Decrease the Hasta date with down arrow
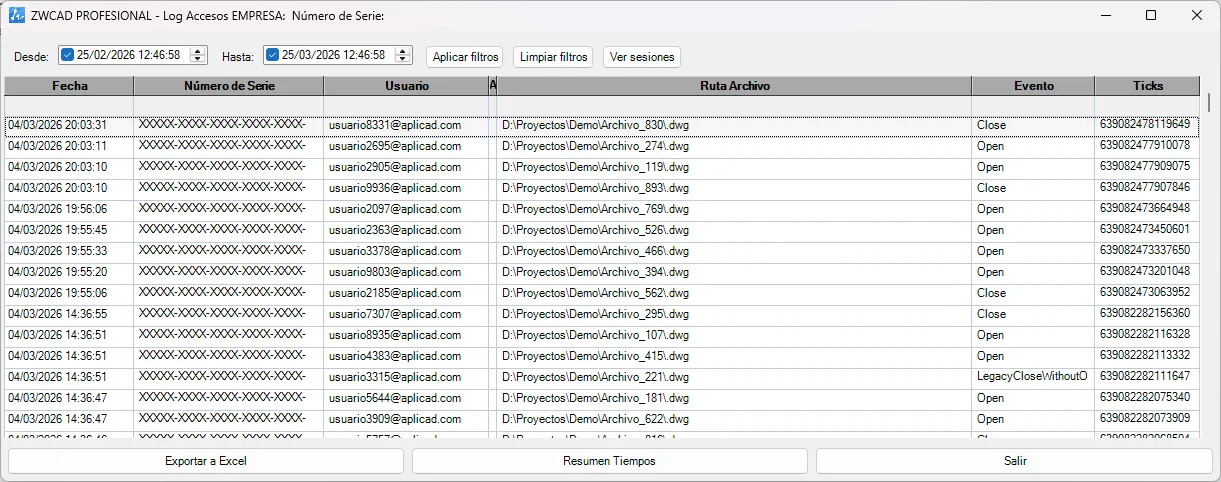This screenshot has width=1221, height=482. click(x=402, y=60)
